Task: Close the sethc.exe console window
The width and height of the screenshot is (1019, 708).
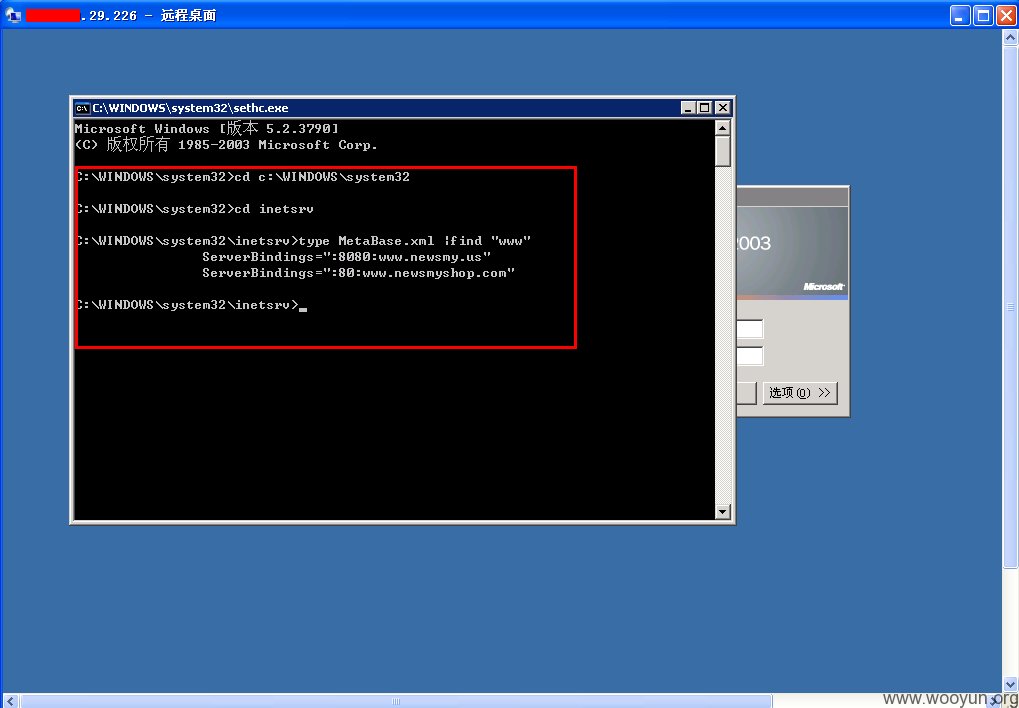Action: pos(722,108)
